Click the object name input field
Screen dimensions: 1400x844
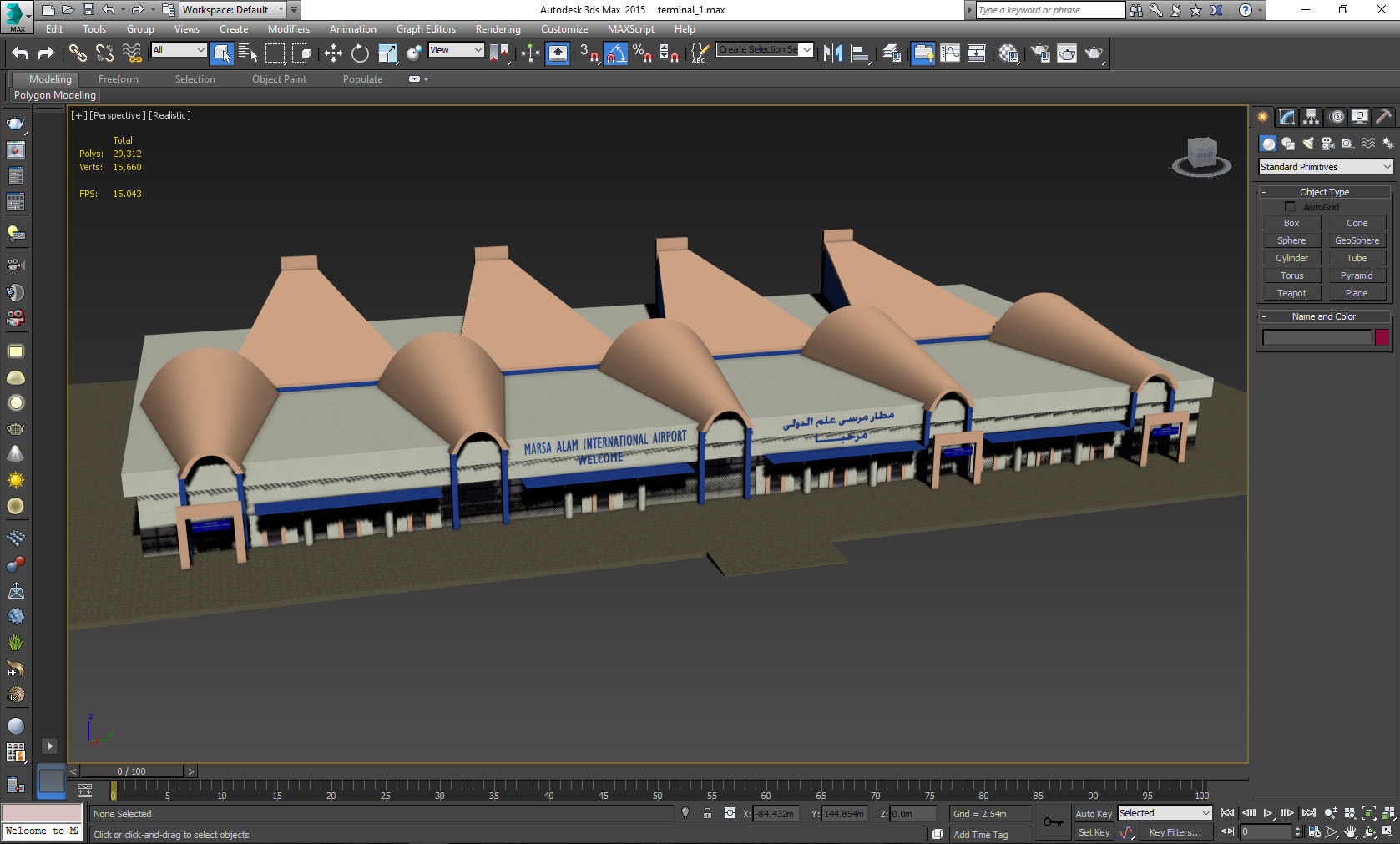pyautogui.click(x=1317, y=337)
